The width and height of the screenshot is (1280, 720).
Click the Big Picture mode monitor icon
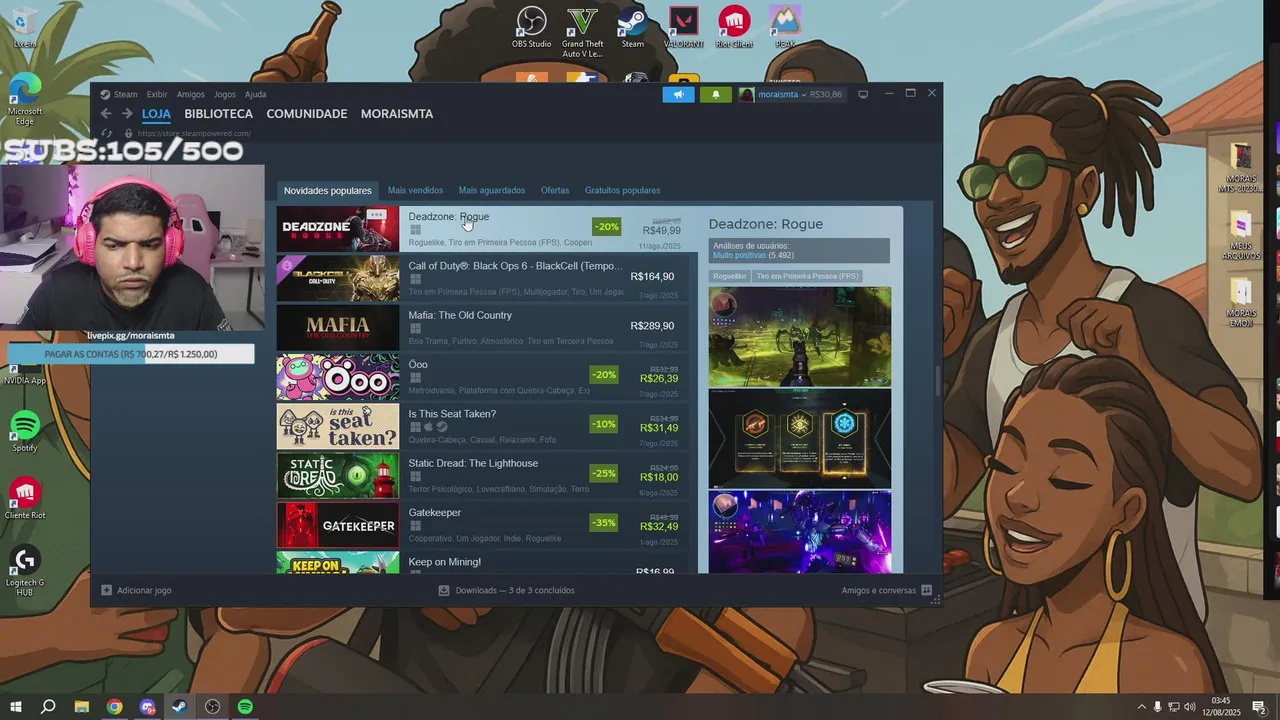click(x=863, y=94)
